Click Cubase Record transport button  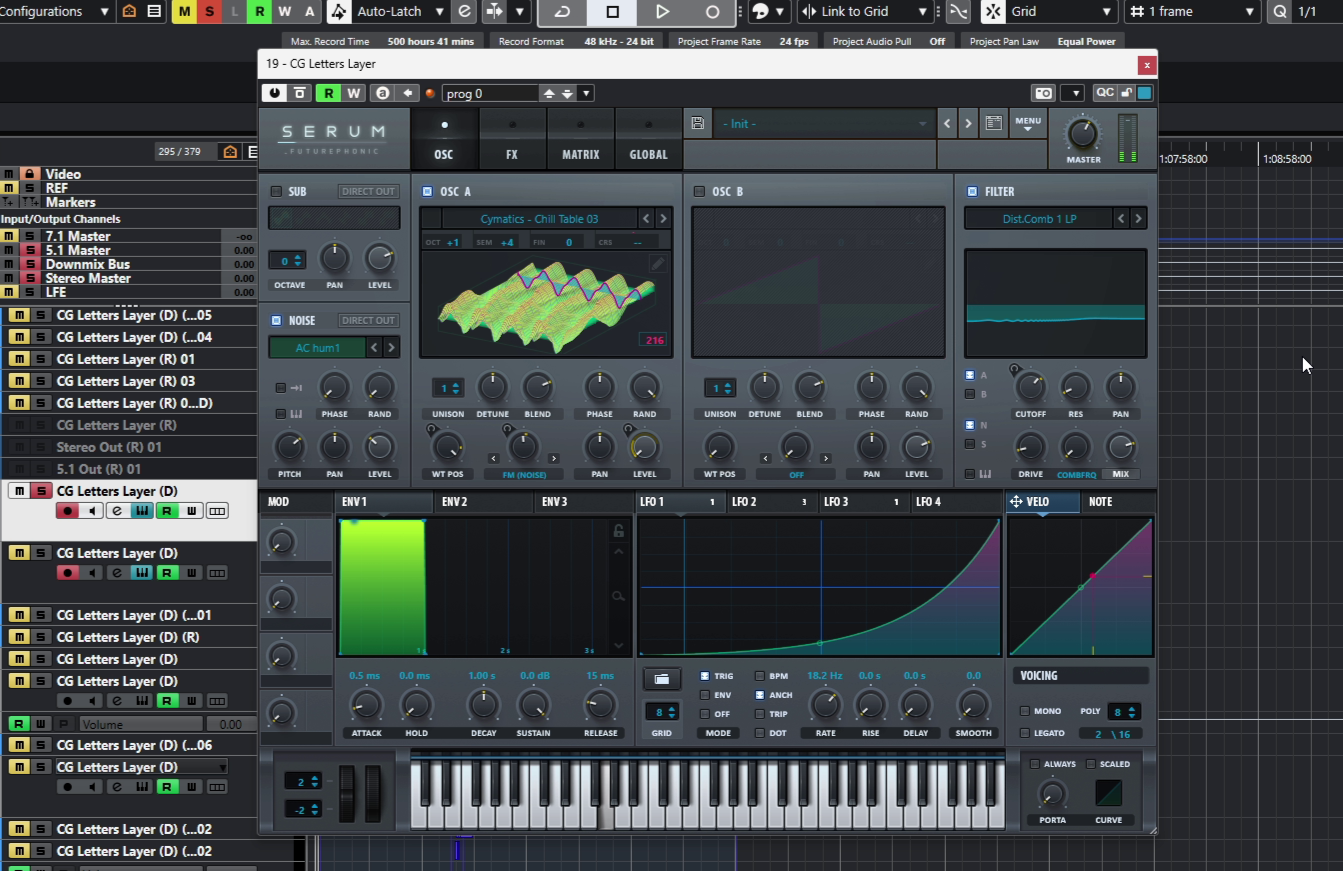(x=712, y=12)
